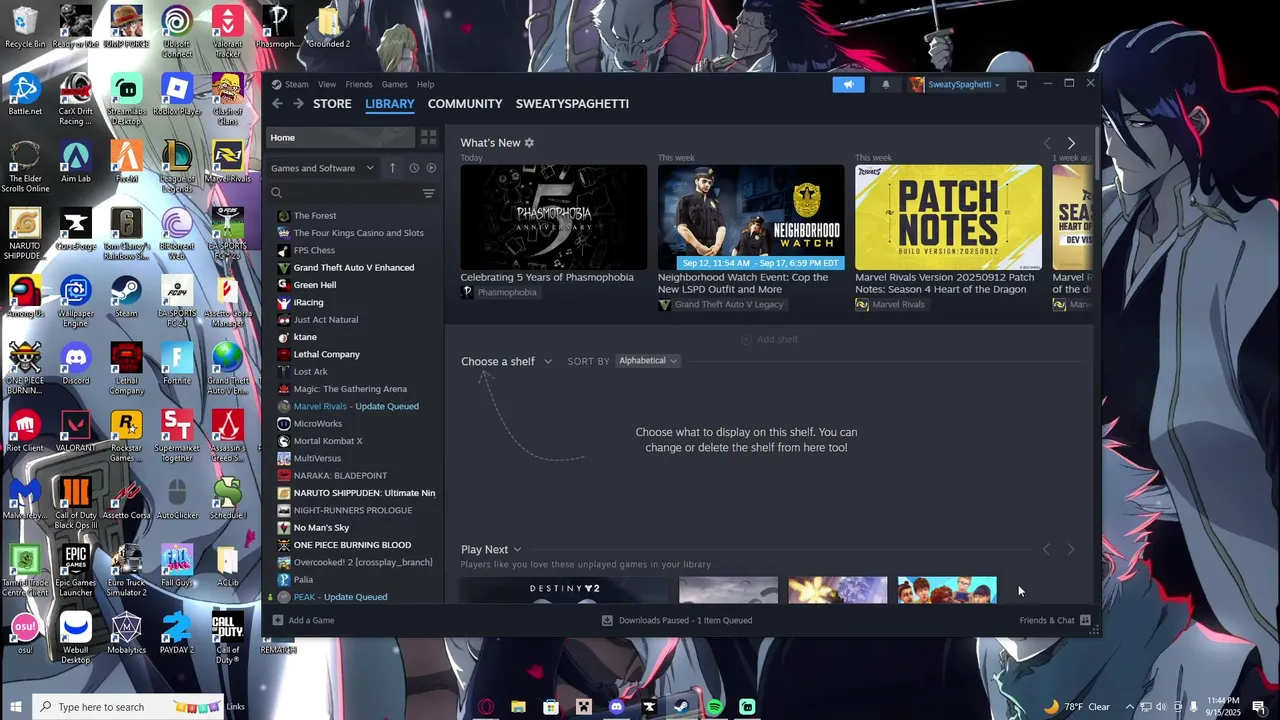
Task: Open the advanced filter options icon
Action: pyautogui.click(x=428, y=193)
